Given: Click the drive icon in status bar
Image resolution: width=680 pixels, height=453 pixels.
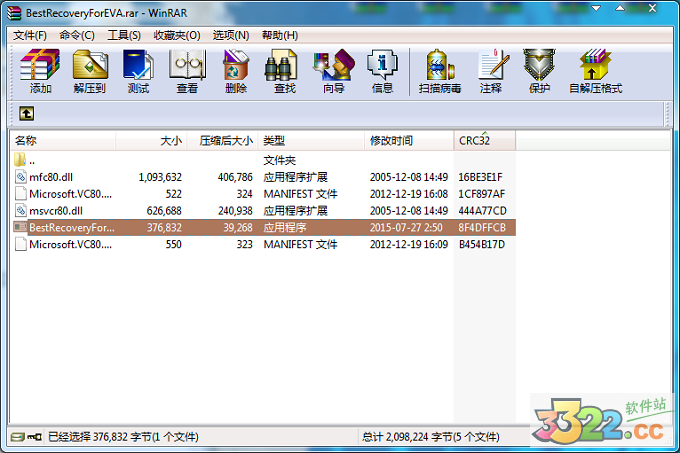Looking at the screenshot, I should [17, 437].
